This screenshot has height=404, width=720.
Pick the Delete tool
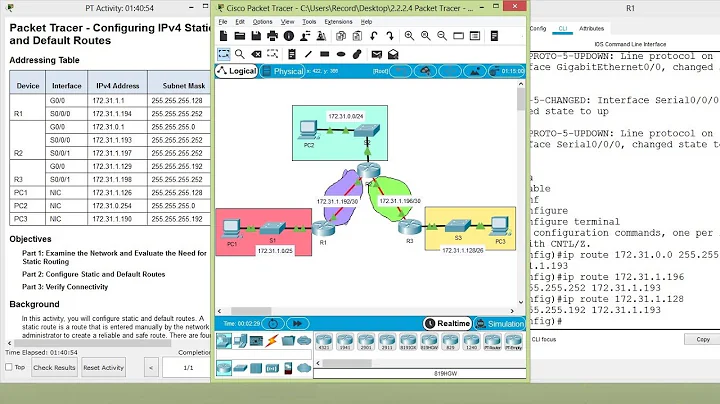(x=256, y=54)
